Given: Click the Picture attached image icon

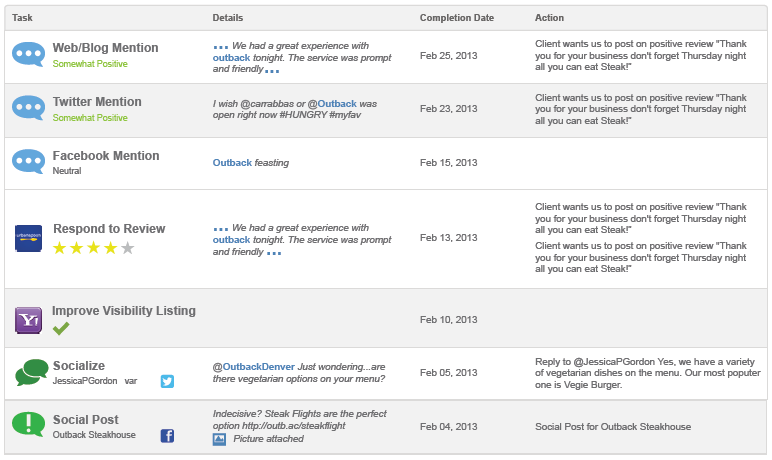Looking at the screenshot, I should point(219,439).
